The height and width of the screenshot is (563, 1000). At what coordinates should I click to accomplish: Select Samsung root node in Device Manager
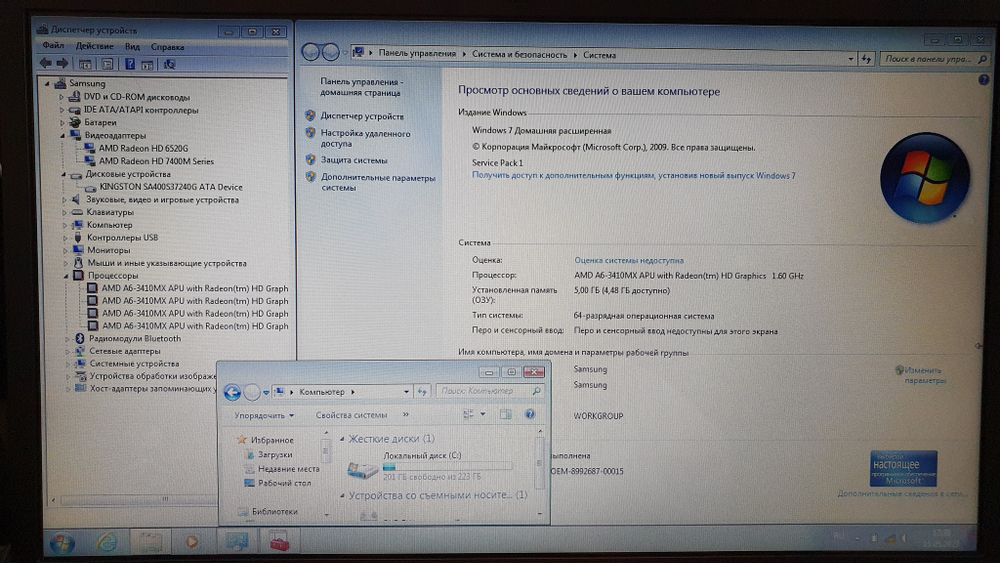87,84
